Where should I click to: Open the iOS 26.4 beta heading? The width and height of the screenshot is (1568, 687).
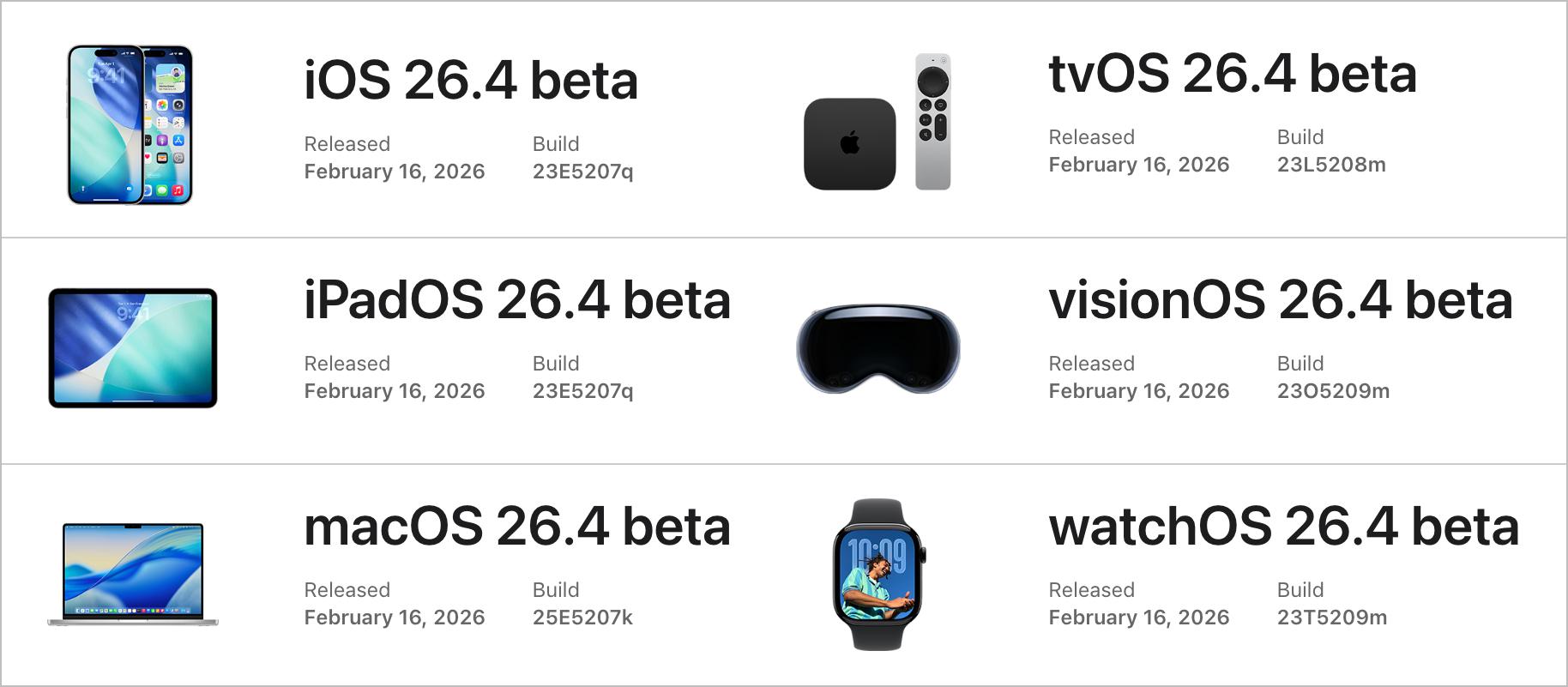click(471, 81)
